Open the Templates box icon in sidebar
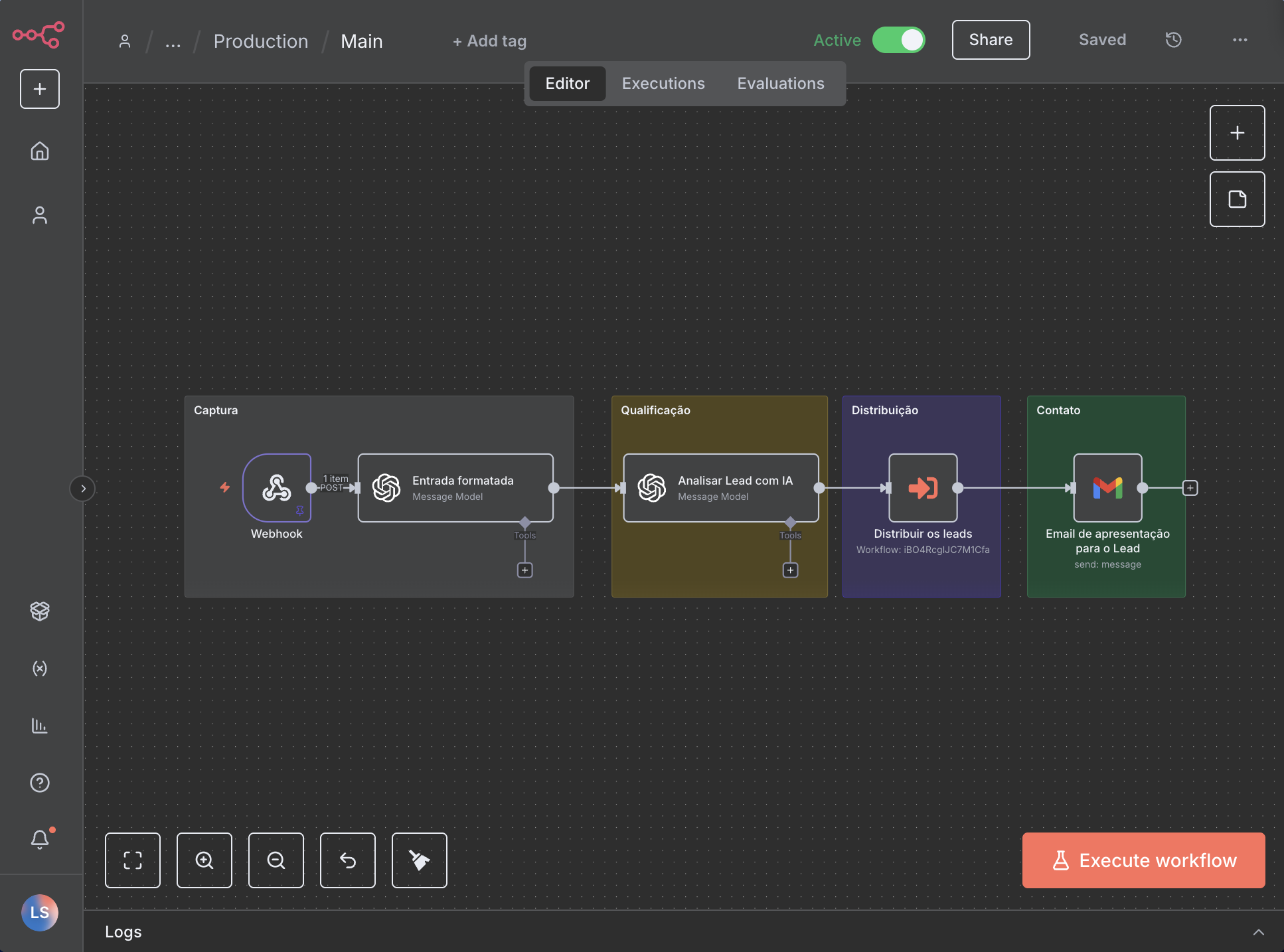The height and width of the screenshot is (952, 1284). click(40, 611)
